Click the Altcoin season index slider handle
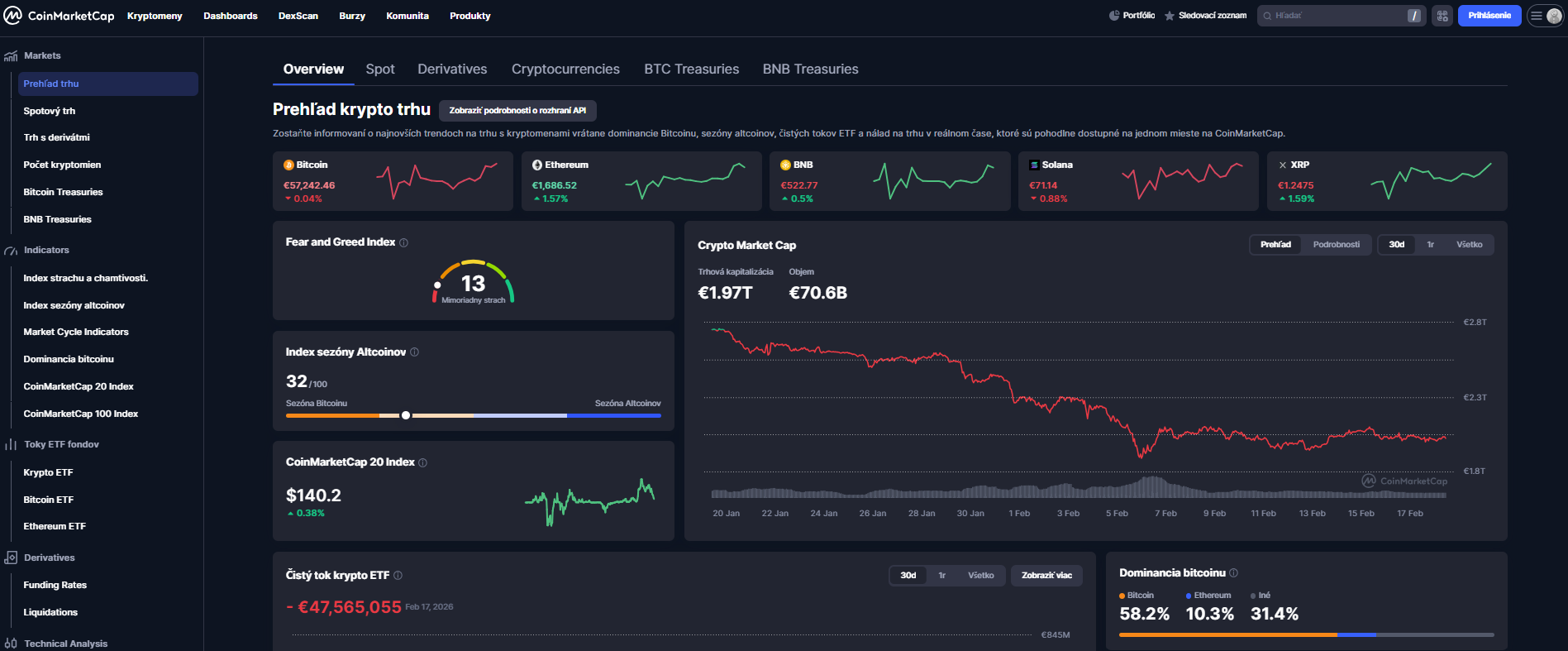The image size is (1568, 651). click(406, 415)
